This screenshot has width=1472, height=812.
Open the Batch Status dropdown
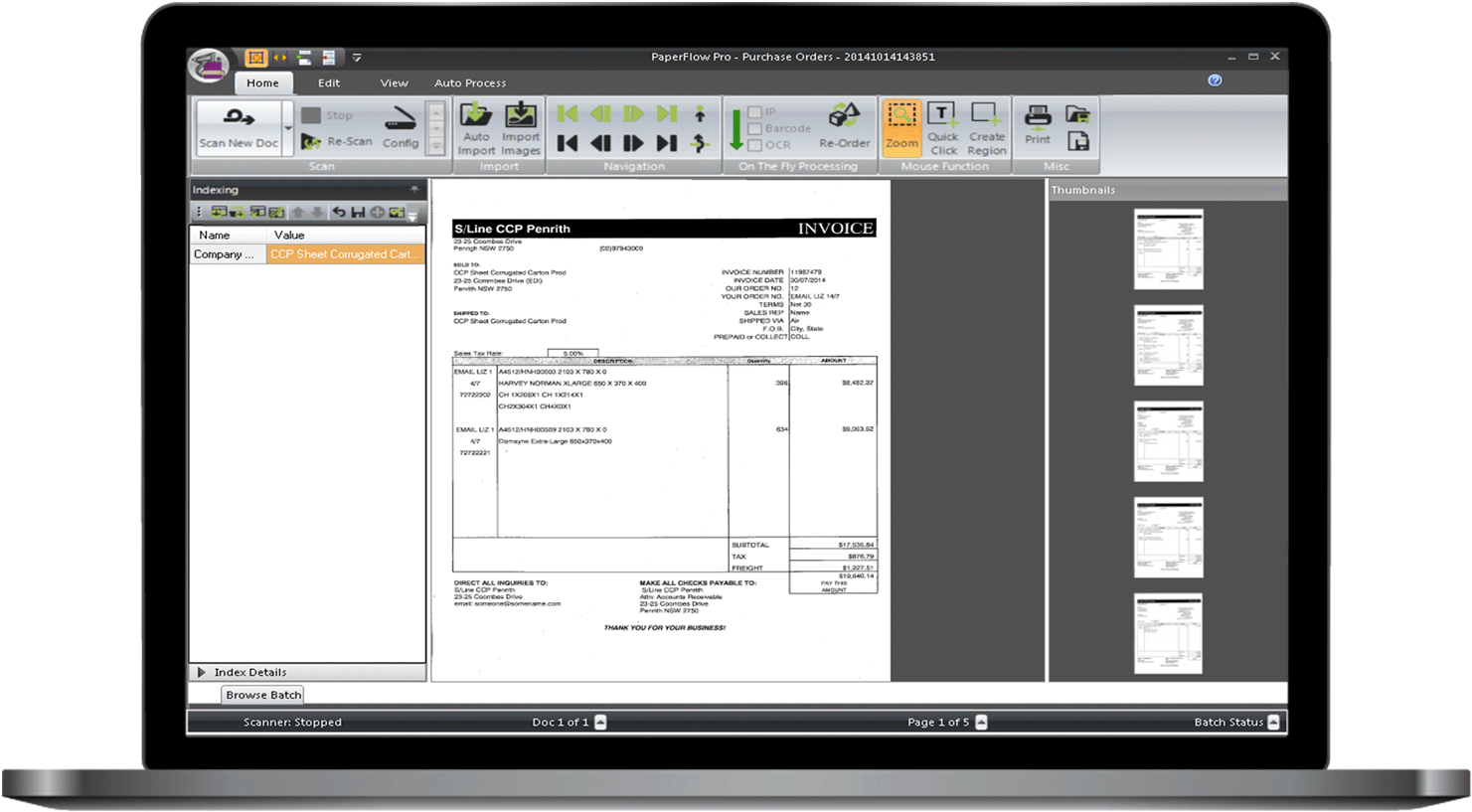1273,723
